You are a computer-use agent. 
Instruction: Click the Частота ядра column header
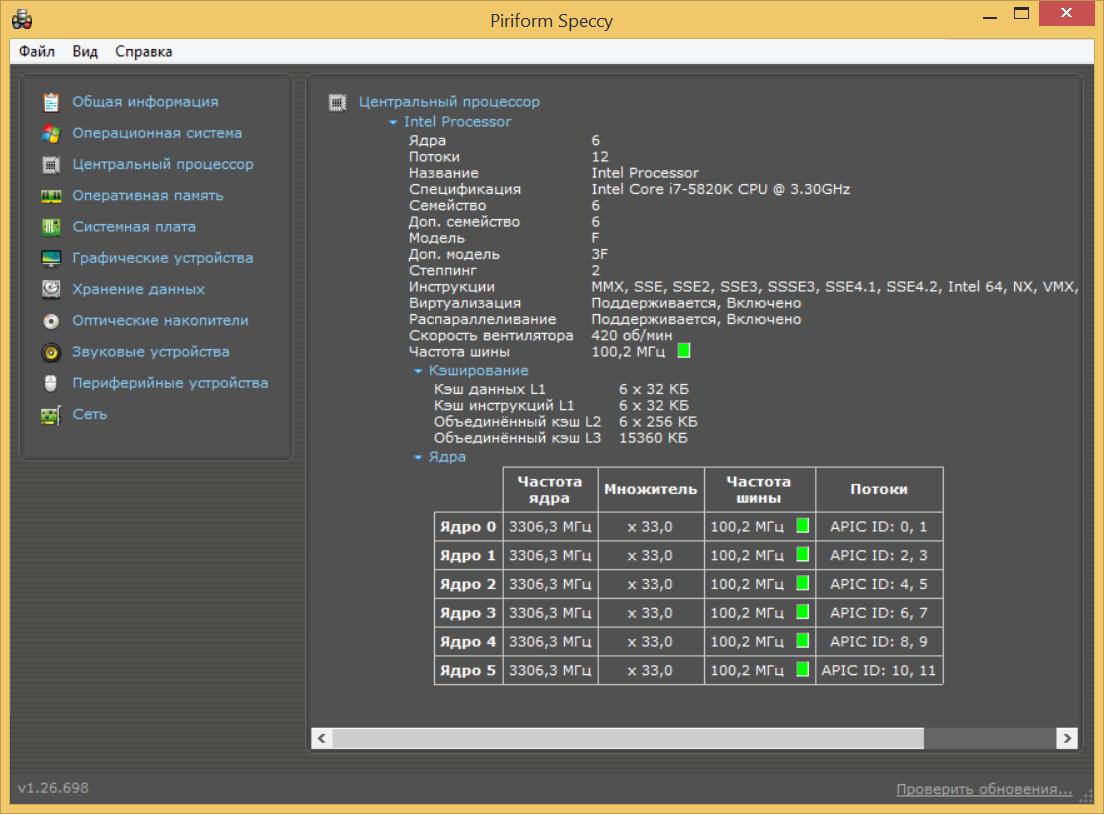click(550, 489)
